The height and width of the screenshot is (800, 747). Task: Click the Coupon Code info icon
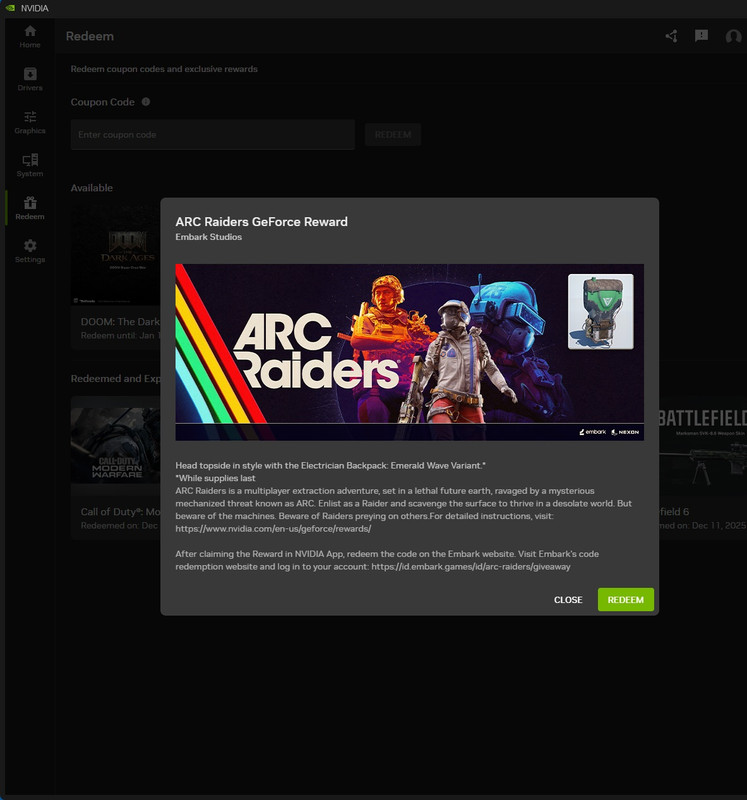[x=146, y=102]
